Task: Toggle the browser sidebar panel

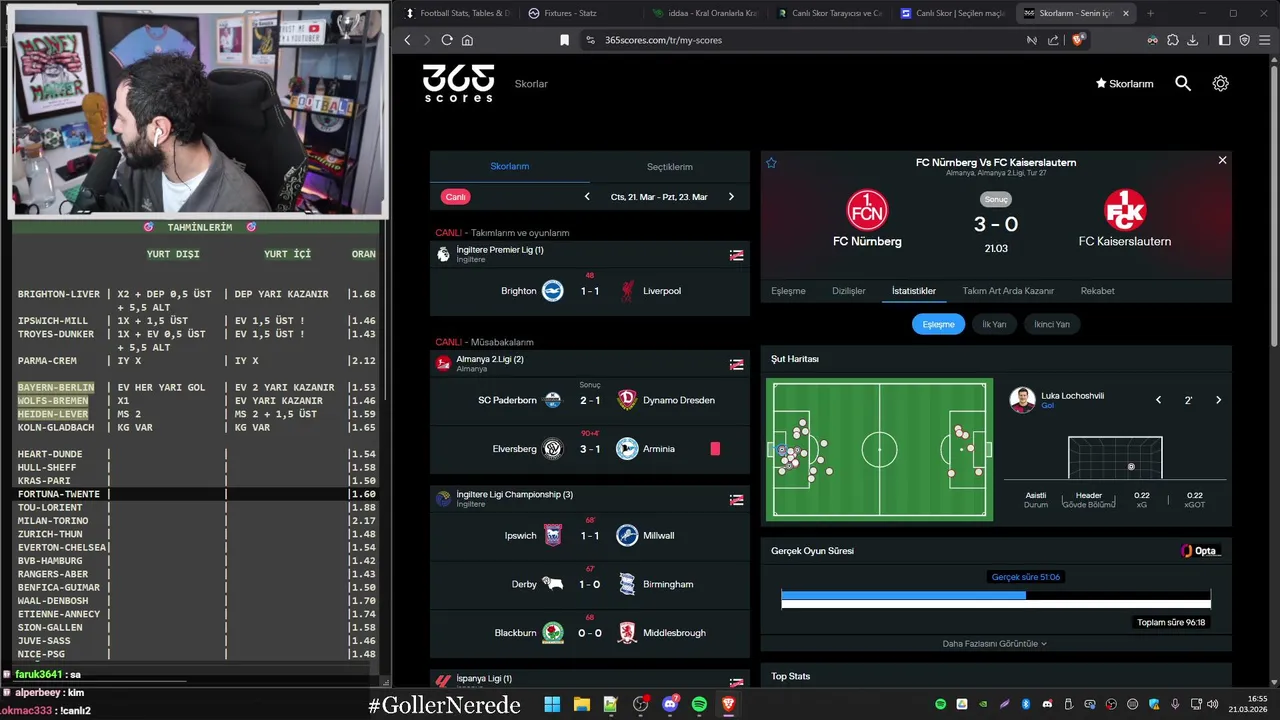Action: pos(1225,40)
